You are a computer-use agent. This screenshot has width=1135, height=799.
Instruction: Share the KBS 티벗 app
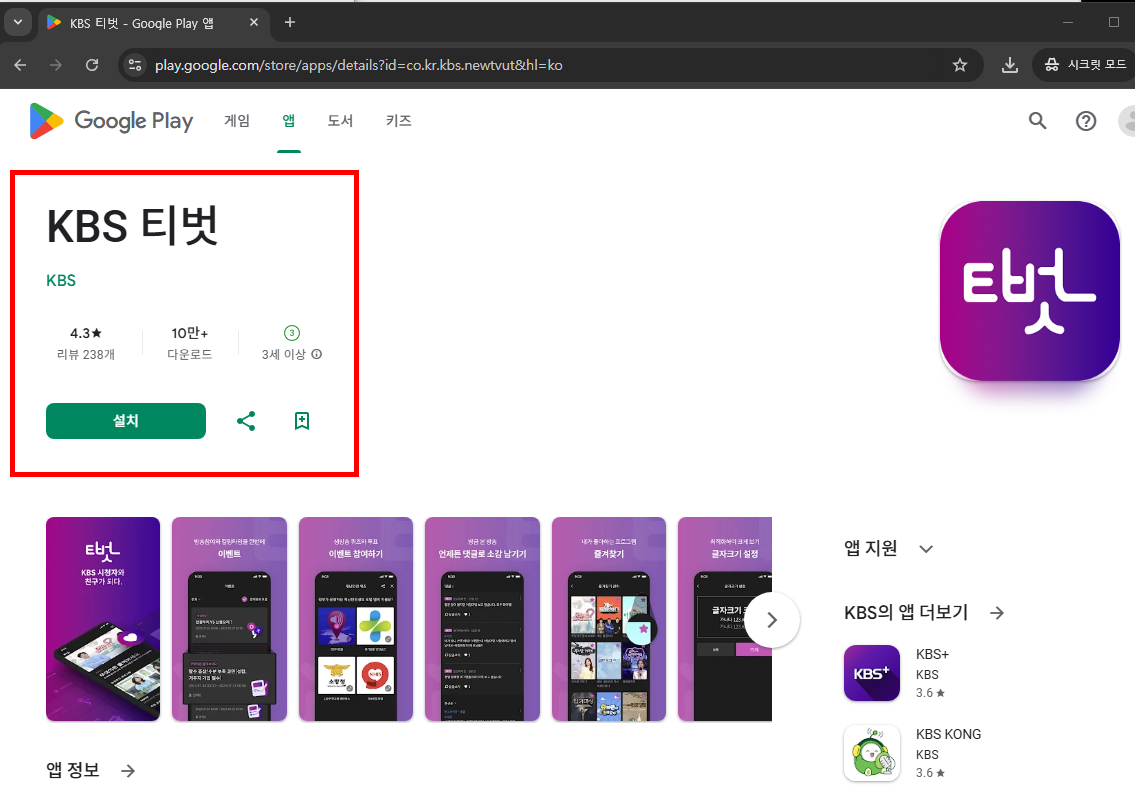[x=246, y=421]
